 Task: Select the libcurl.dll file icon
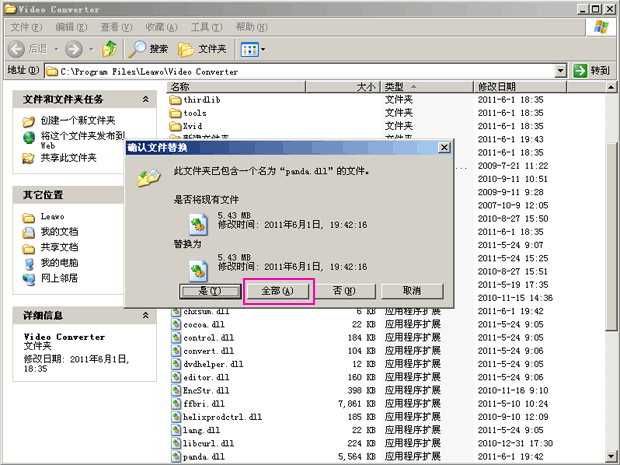(176, 443)
